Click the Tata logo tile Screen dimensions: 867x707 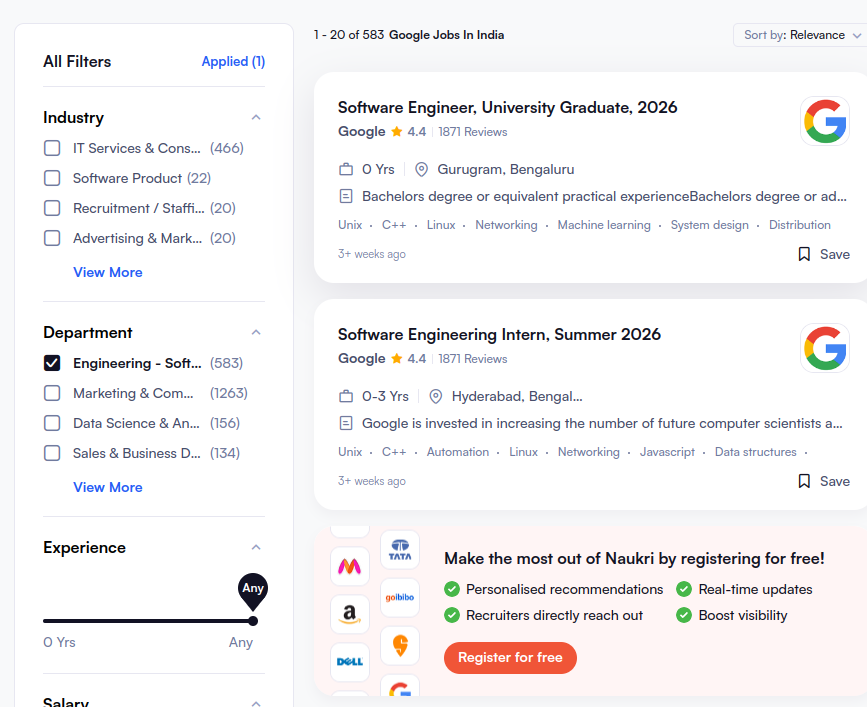(x=400, y=550)
